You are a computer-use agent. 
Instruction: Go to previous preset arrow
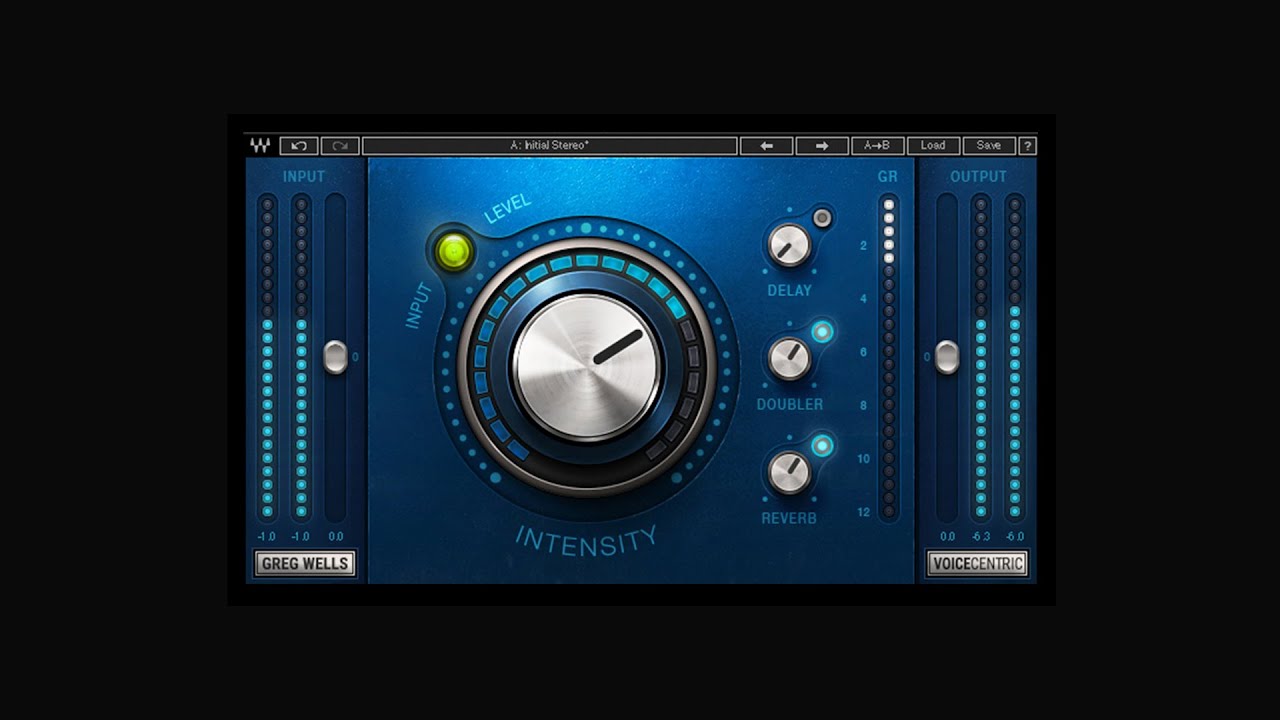coord(766,146)
